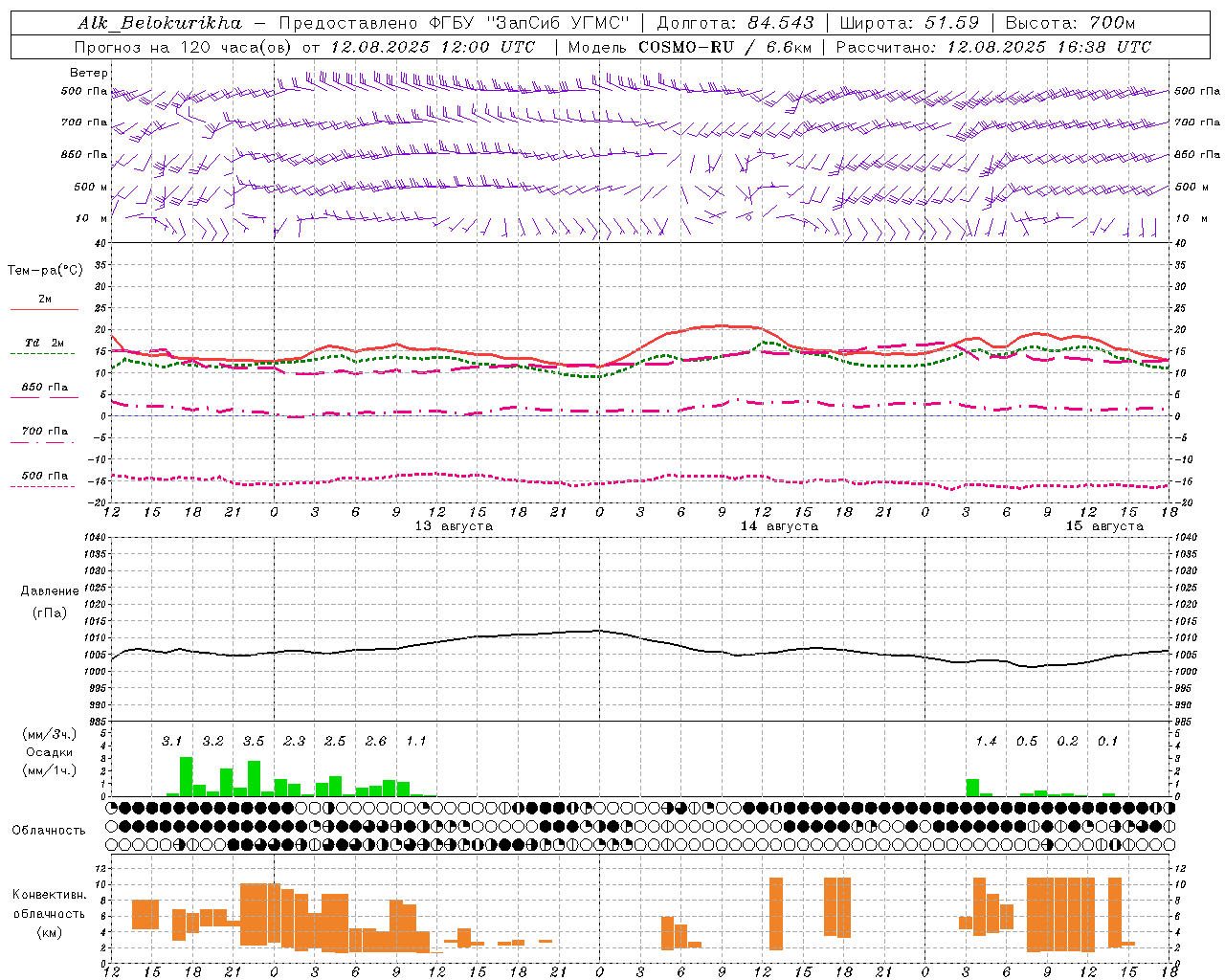Viewport: 1225px width, 980px height.
Task: Click the Конвективн. convective cloud label
Action: (x=50, y=895)
